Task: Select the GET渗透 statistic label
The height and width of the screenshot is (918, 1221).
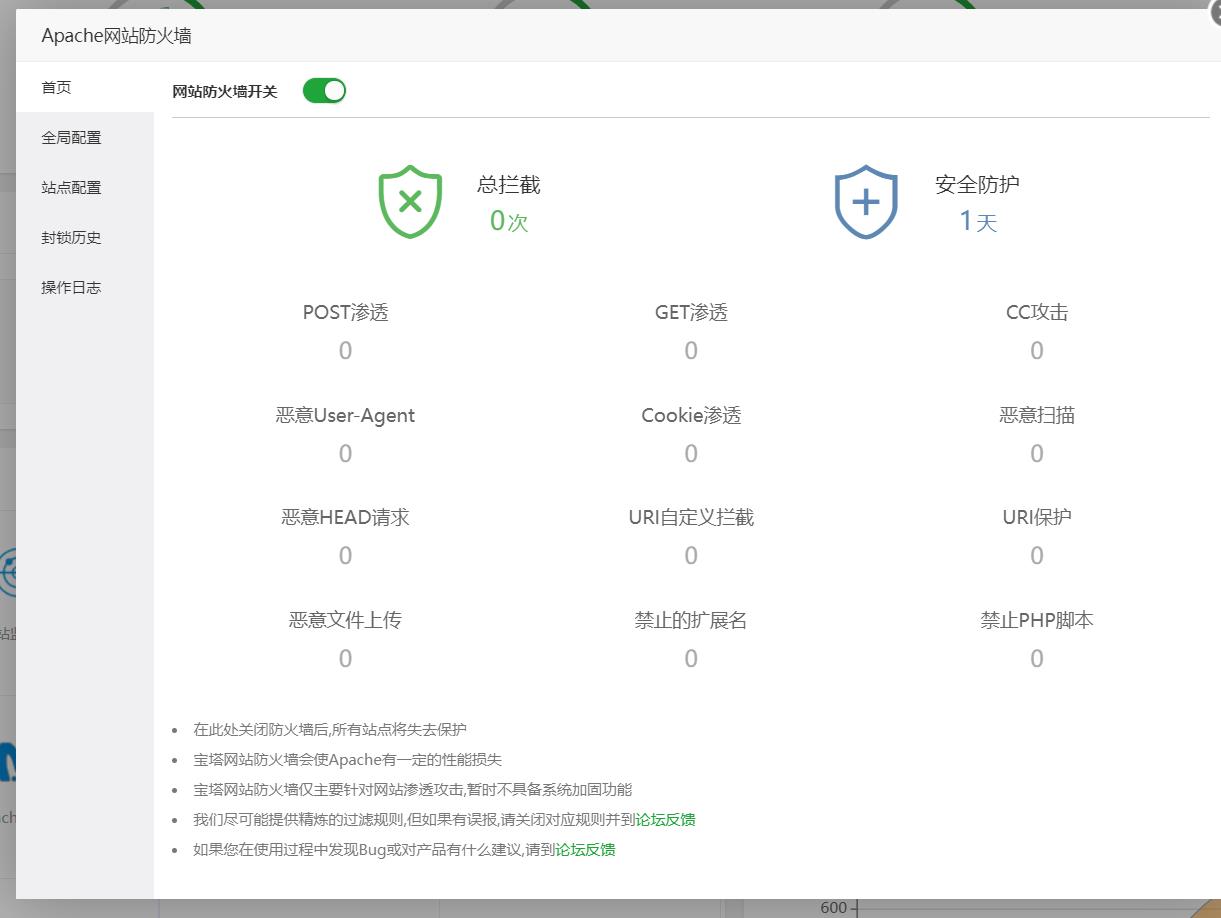Action: (x=691, y=313)
